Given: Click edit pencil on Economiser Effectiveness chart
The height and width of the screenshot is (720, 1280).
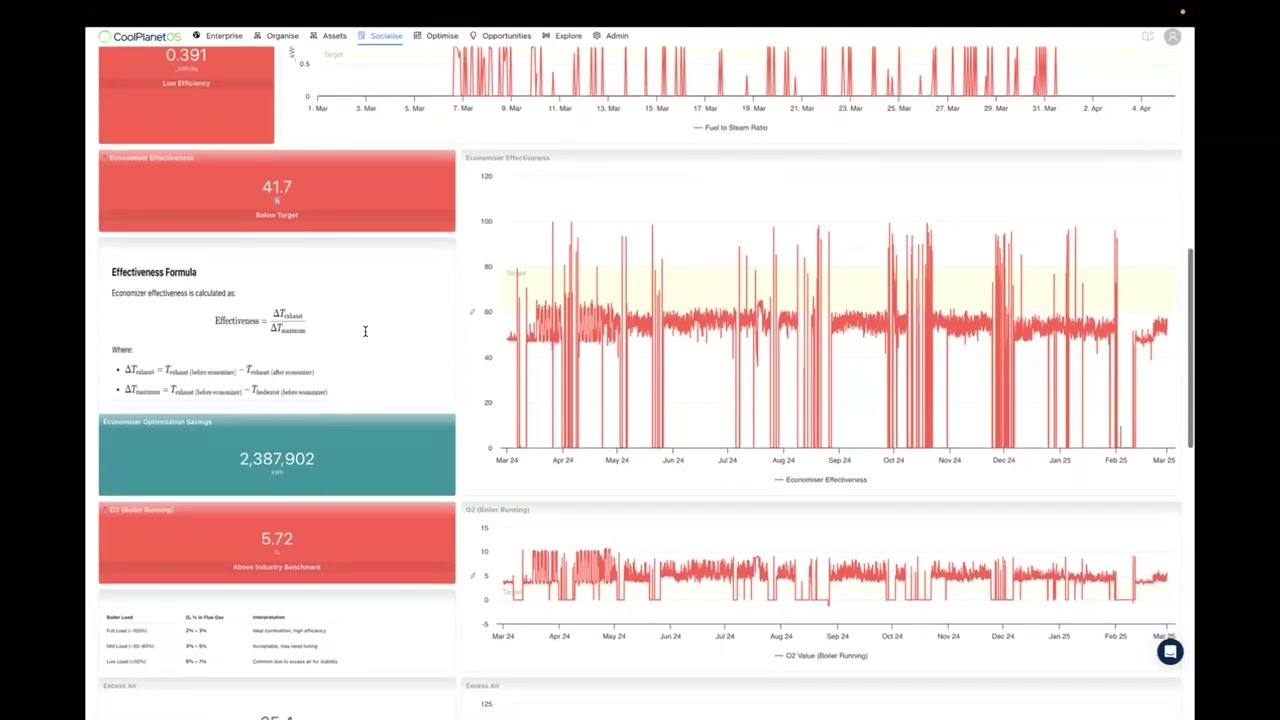Looking at the screenshot, I should [x=472, y=312].
